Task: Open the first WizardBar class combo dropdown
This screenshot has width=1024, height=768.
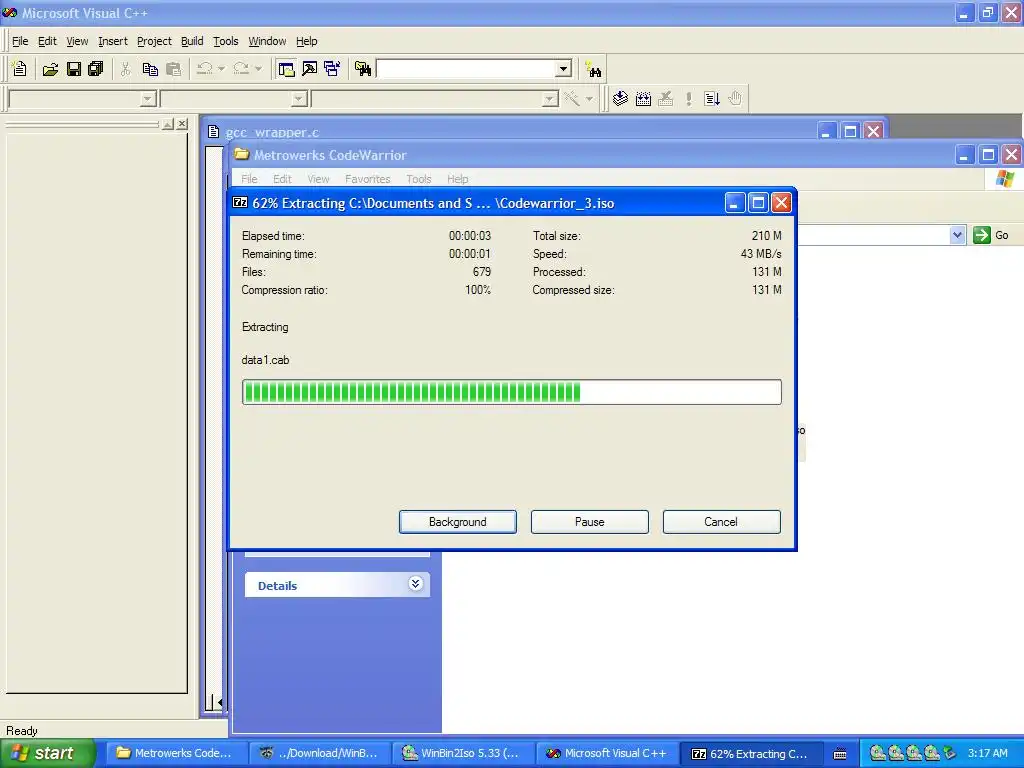Action: tap(148, 99)
